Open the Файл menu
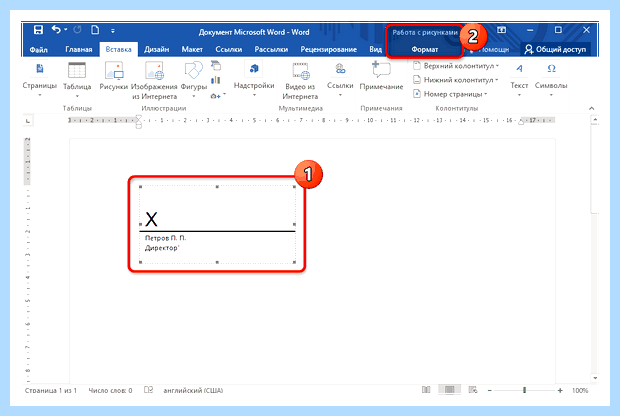Image resolution: width=620 pixels, height=416 pixels. (x=38, y=49)
